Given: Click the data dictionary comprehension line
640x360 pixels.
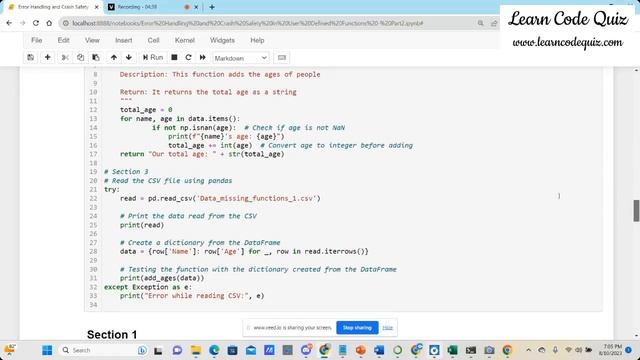Looking at the screenshot, I should click(244, 251).
